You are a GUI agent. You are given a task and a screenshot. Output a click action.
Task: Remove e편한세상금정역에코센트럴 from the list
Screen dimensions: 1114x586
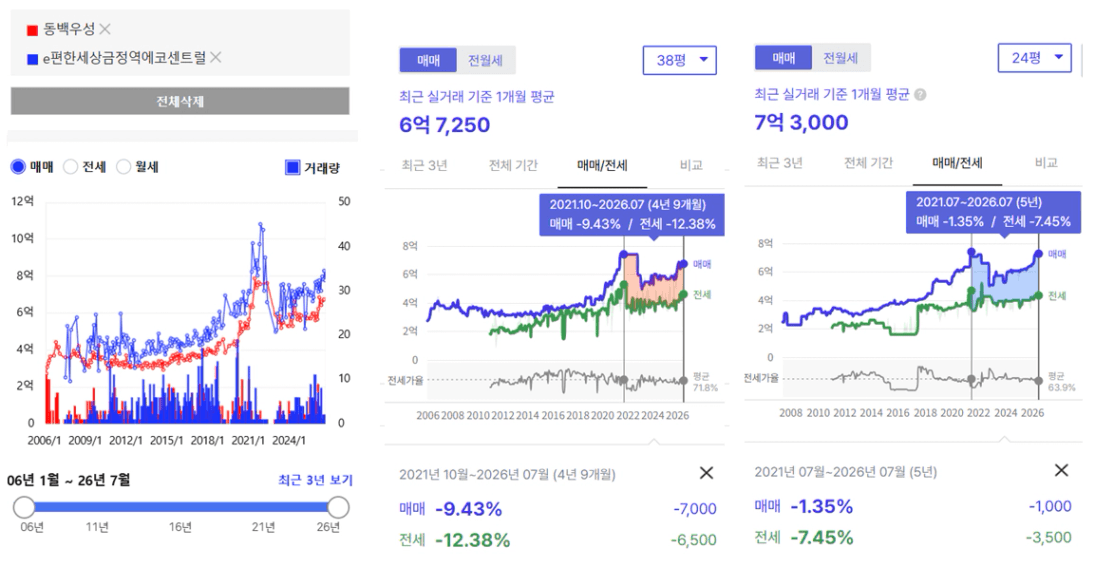(216, 58)
